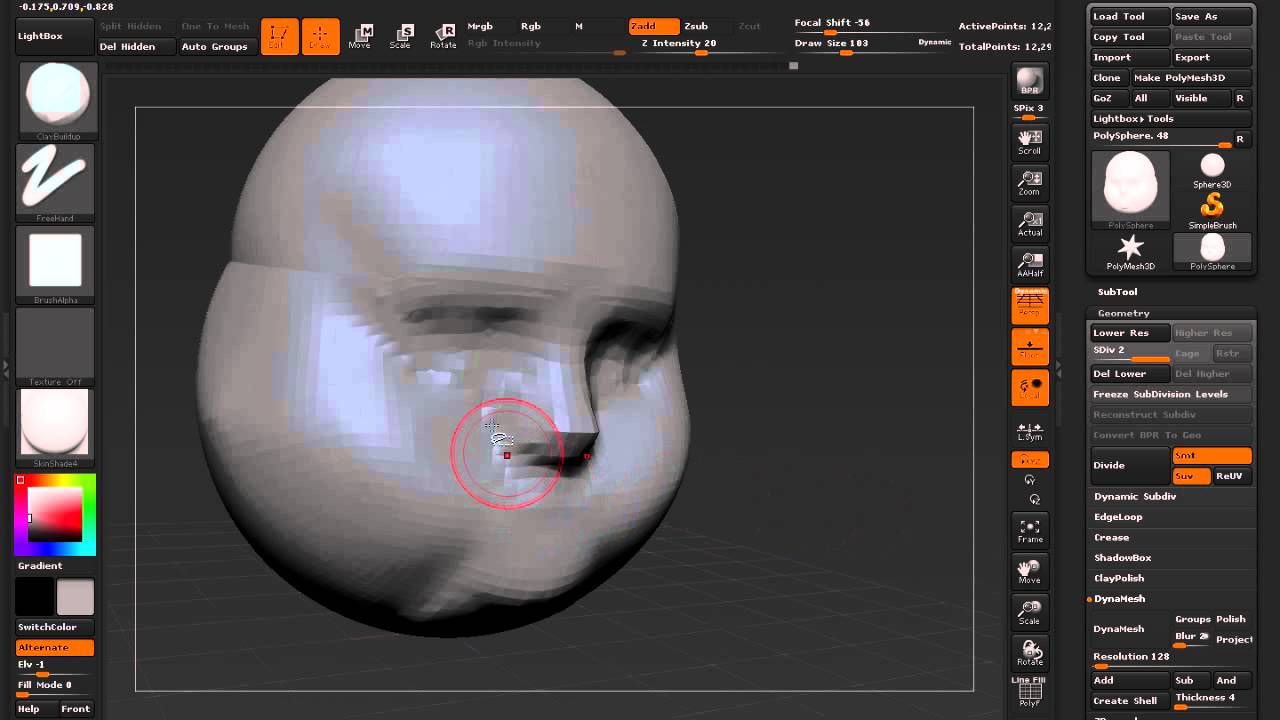Viewport: 1280px width, 720px height.
Task: Toggle Zsub sculpt mode
Action: click(x=696, y=26)
